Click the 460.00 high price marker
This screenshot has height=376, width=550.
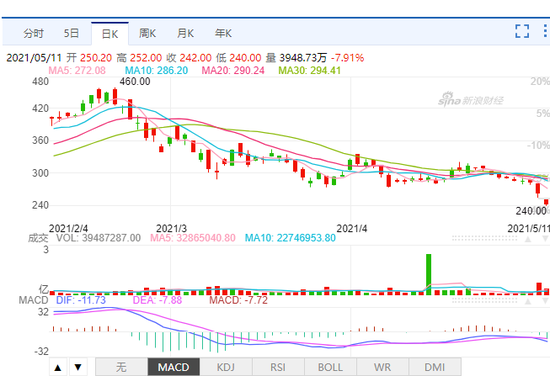click(135, 82)
